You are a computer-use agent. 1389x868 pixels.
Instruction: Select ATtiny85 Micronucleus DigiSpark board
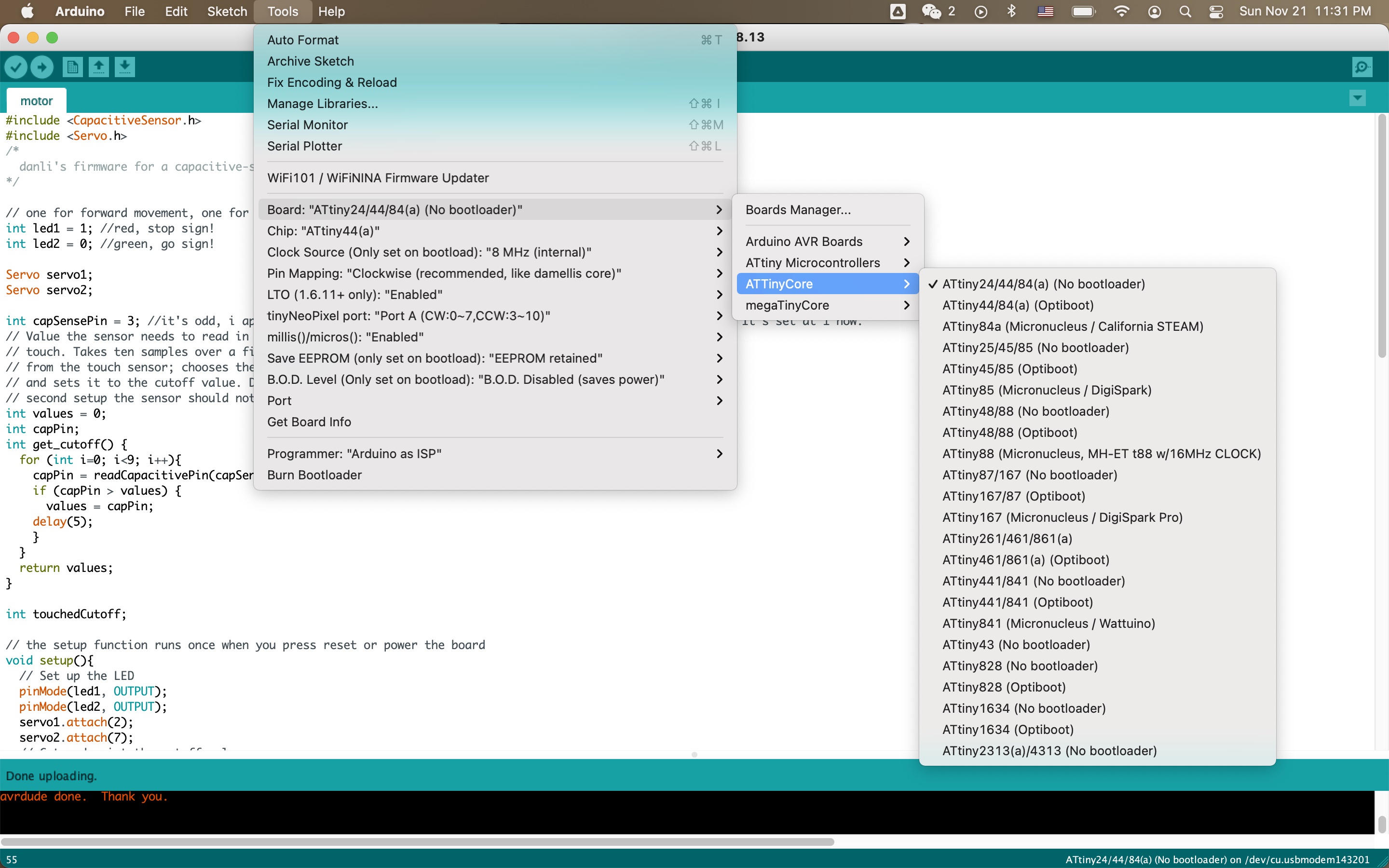click(x=1097, y=391)
